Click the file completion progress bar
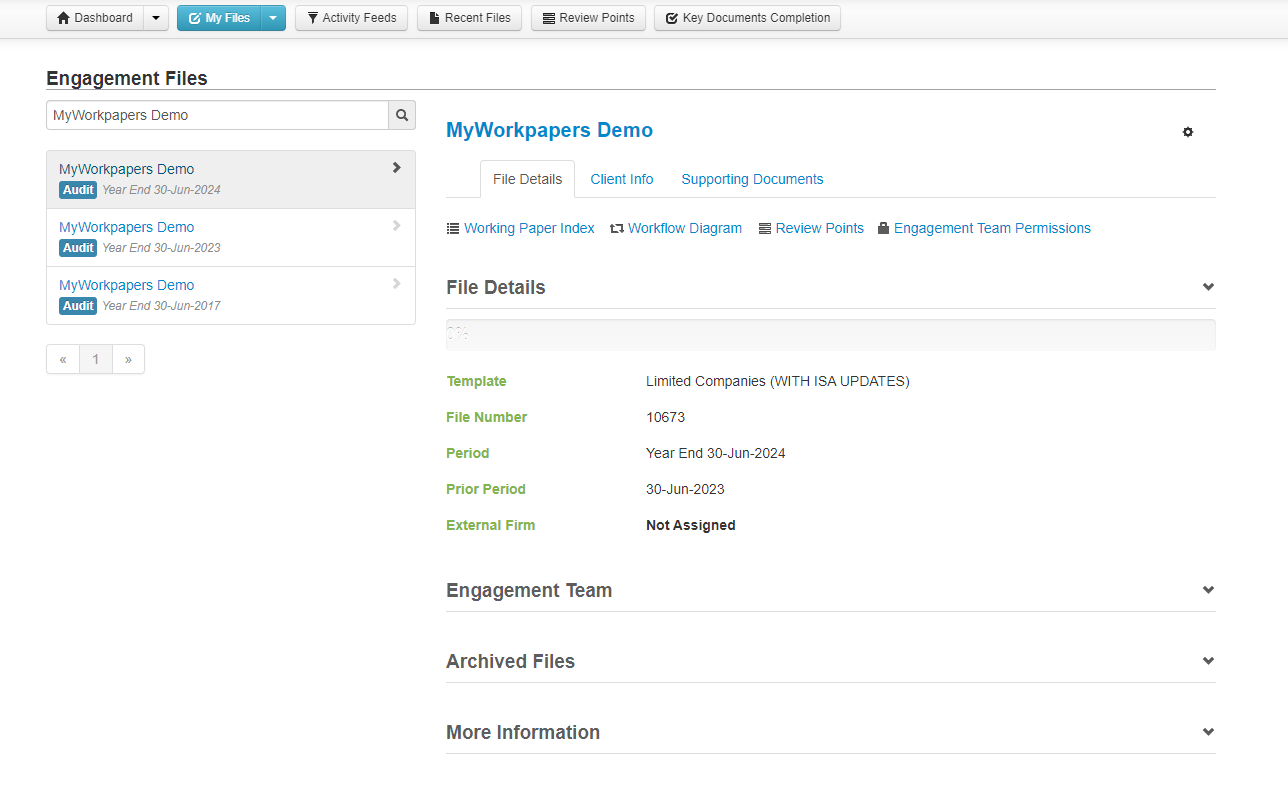Screen dimensions: 1288x803 [831, 335]
